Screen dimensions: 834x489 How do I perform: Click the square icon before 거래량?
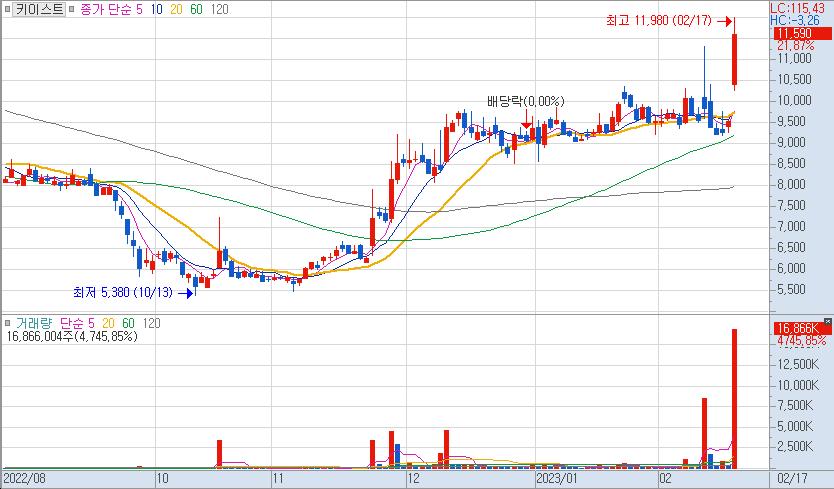pos(7,323)
